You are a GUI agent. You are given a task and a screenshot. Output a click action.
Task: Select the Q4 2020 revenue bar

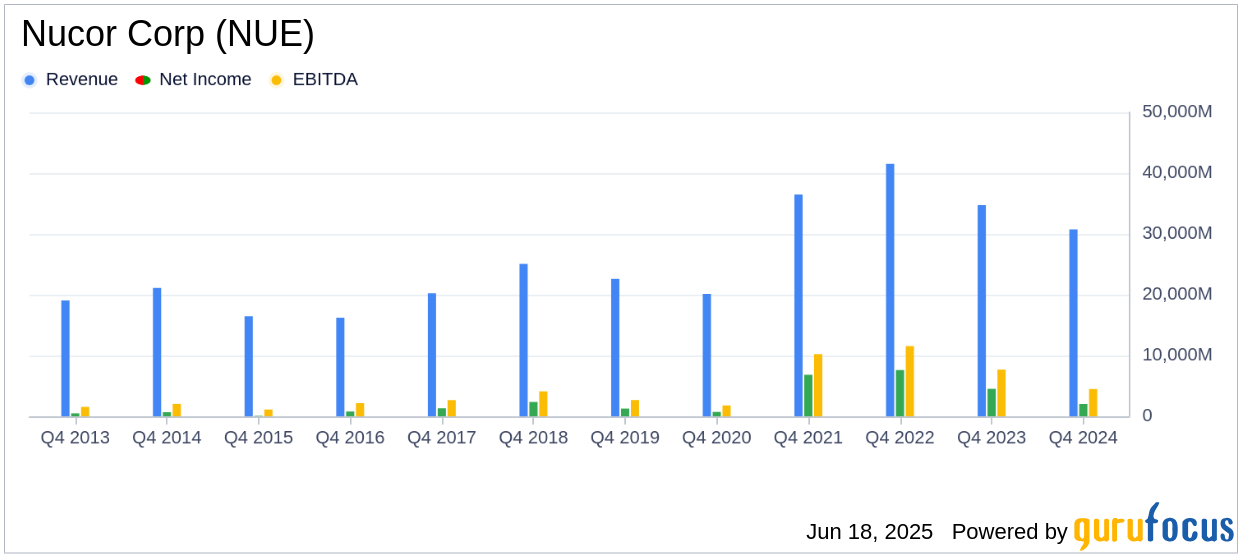pyautogui.click(x=706, y=355)
